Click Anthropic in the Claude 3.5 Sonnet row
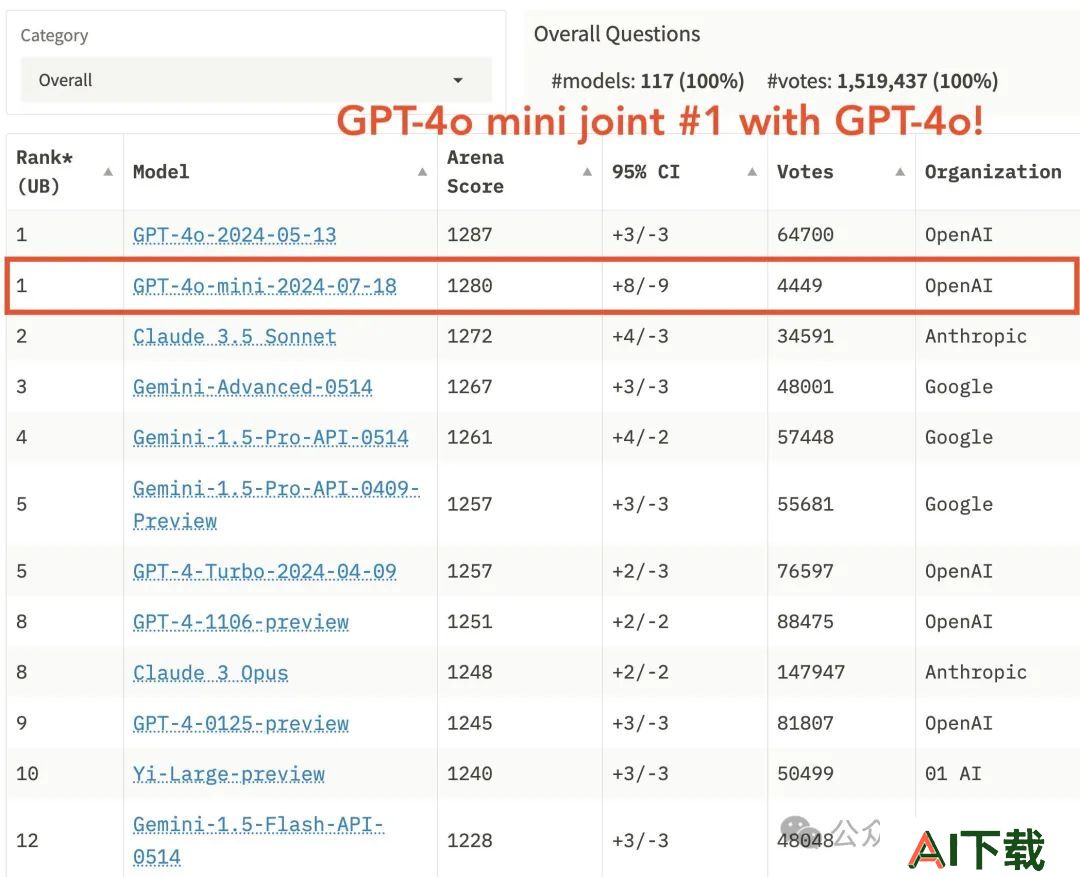 coord(975,336)
